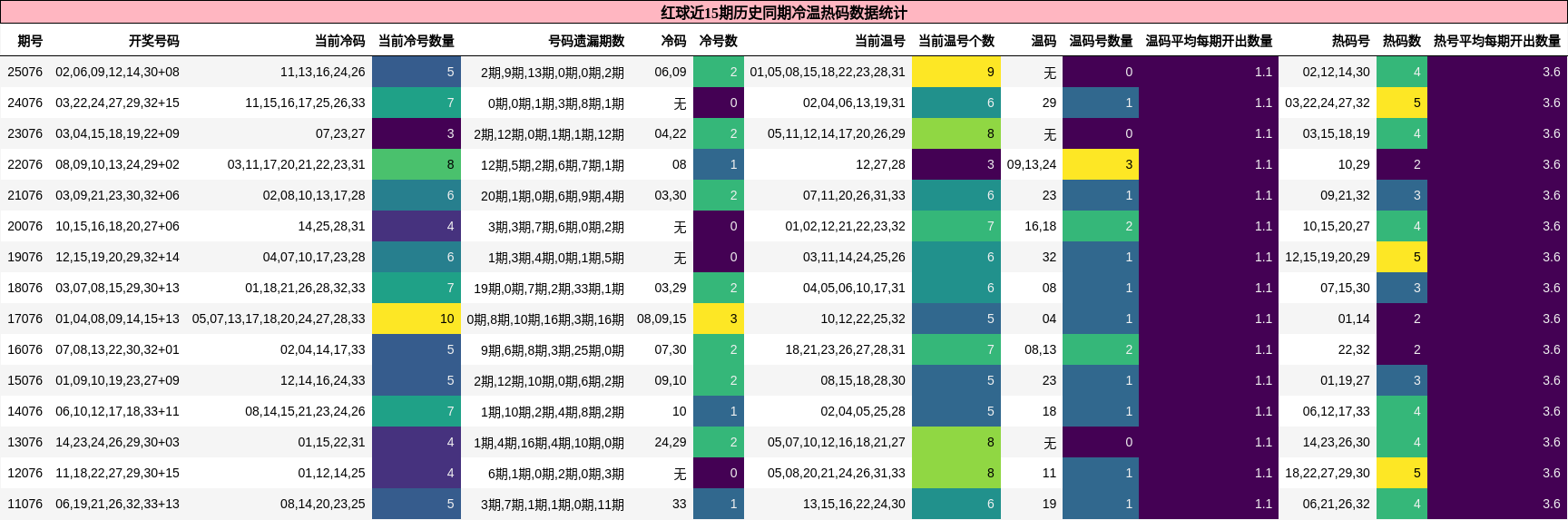Viewport: 1568px width, 520px height.
Task: Click cold code 33 in row 11076
Action: click(x=679, y=504)
